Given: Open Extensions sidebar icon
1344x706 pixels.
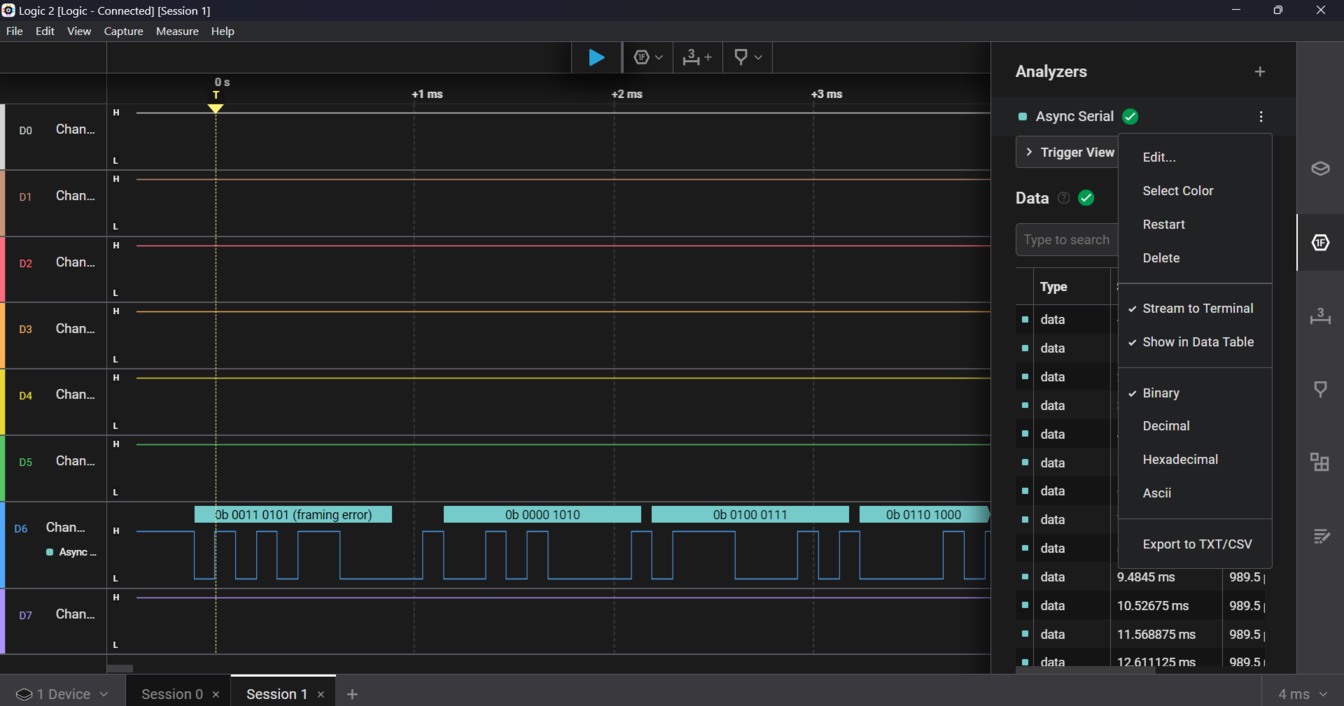Looking at the screenshot, I should 1320,462.
